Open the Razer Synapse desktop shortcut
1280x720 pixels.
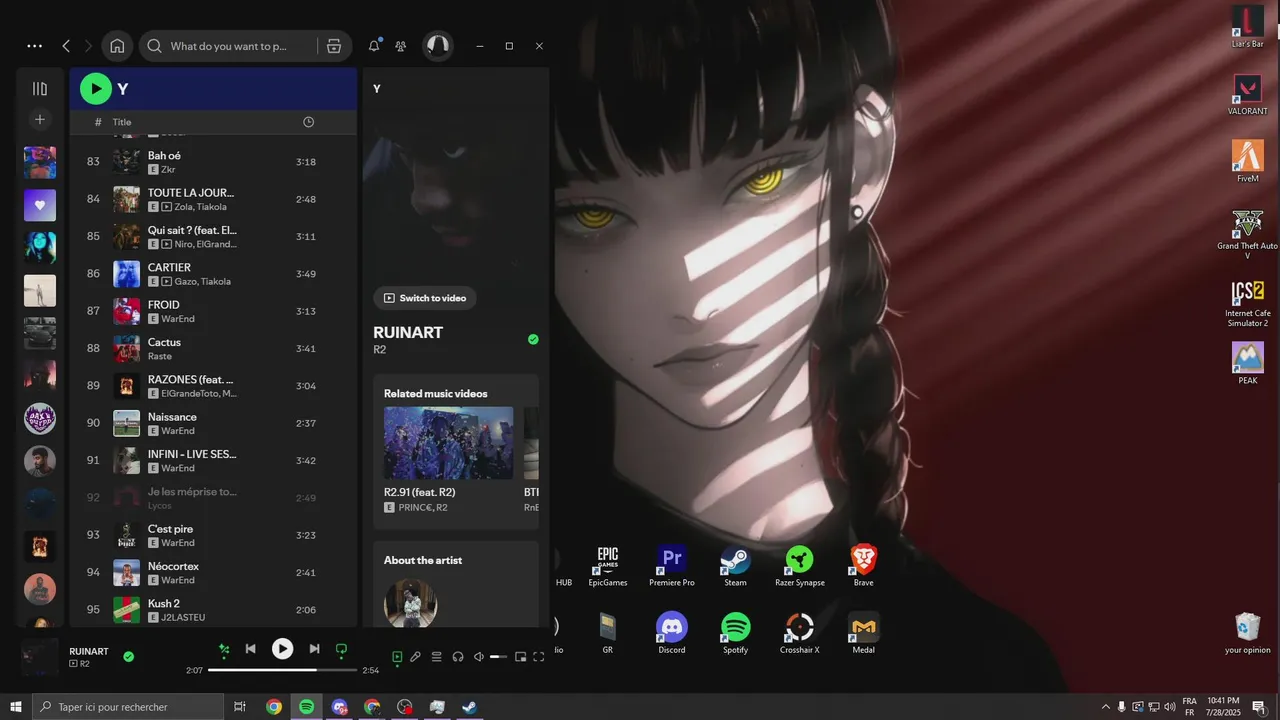pyautogui.click(x=799, y=566)
